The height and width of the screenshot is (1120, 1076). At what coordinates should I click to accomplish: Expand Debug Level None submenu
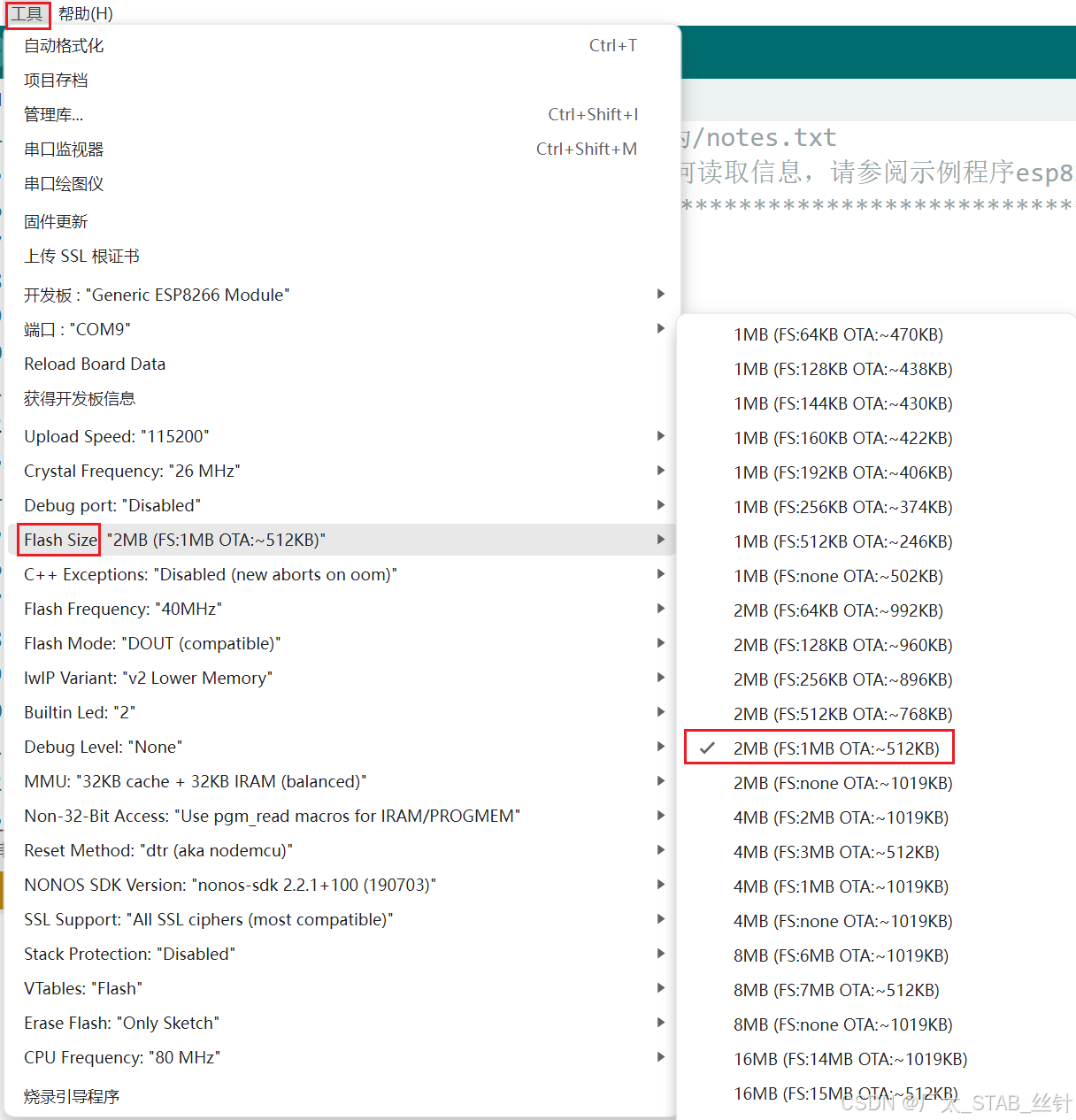[x=342, y=747]
